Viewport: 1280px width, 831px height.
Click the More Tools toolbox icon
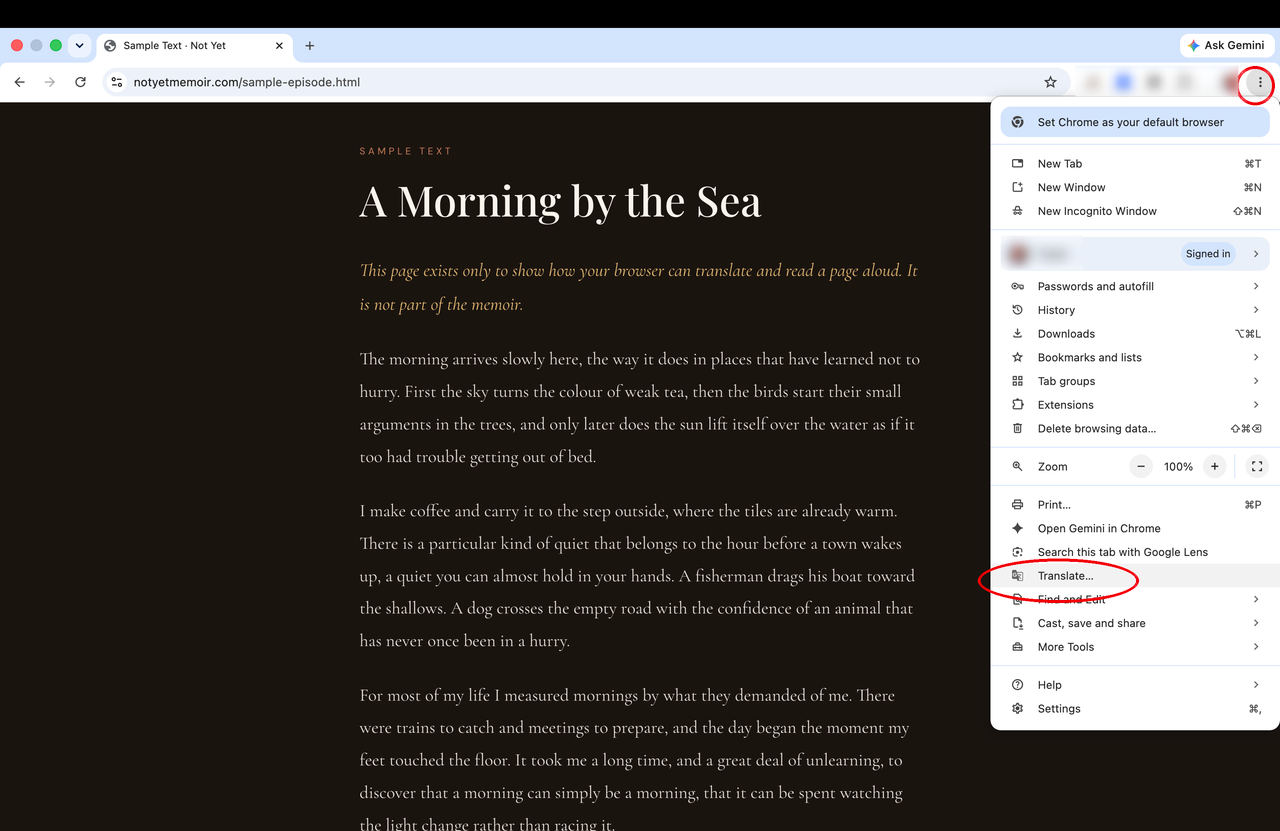click(x=1017, y=647)
